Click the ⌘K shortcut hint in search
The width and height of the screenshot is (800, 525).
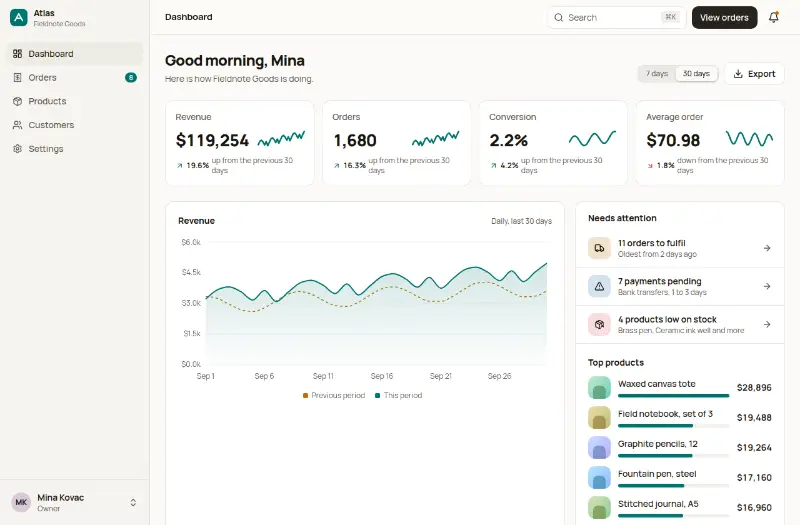coord(670,17)
